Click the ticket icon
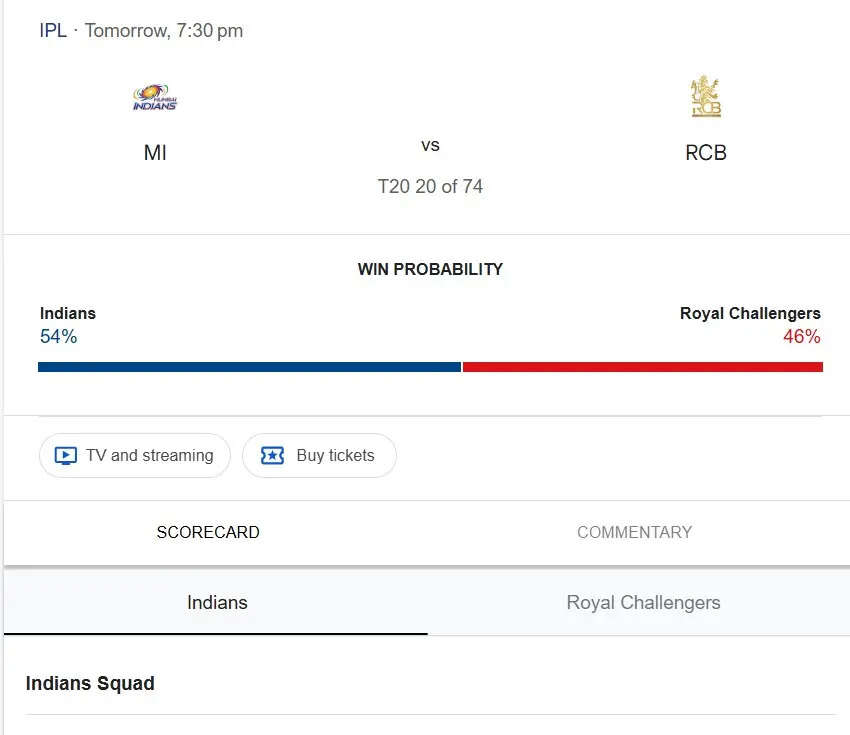 coord(272,456)
